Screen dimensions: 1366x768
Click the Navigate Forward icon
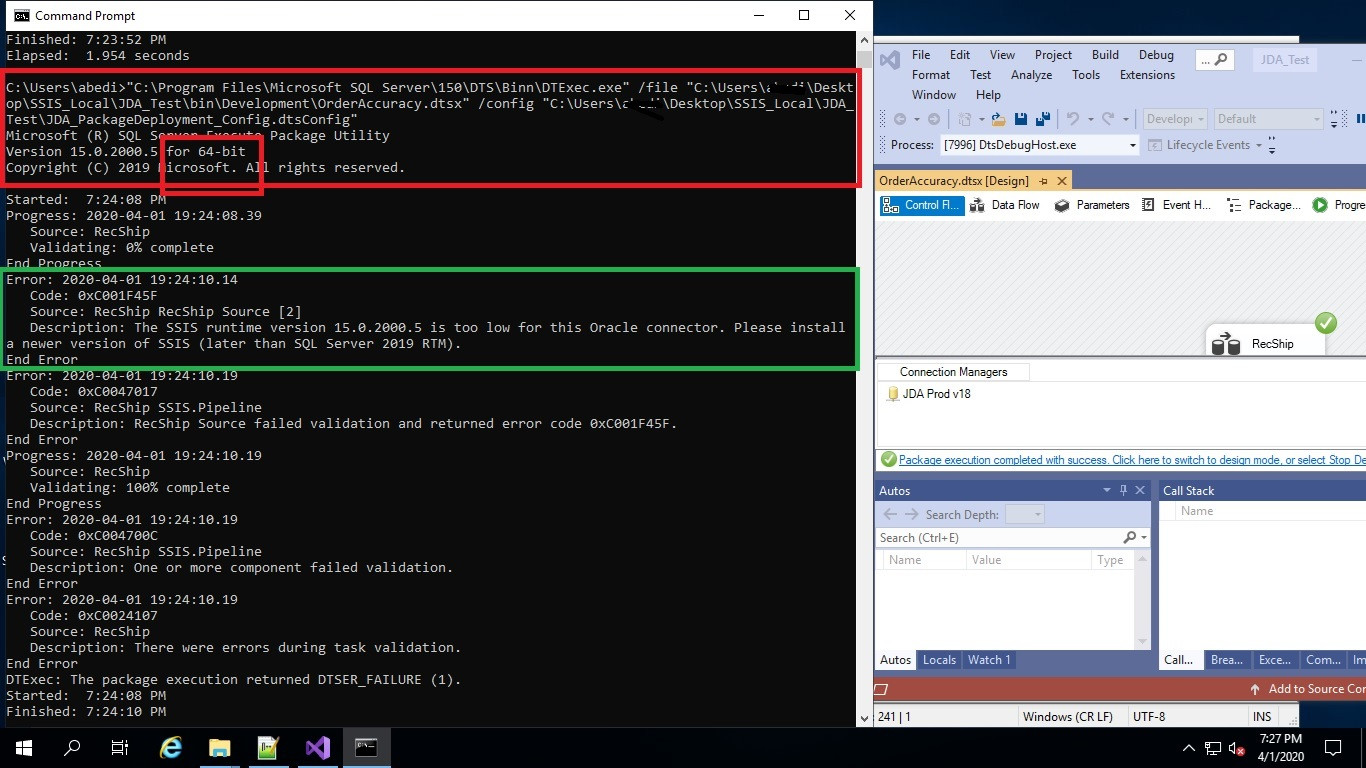click(x=933, y=119)
